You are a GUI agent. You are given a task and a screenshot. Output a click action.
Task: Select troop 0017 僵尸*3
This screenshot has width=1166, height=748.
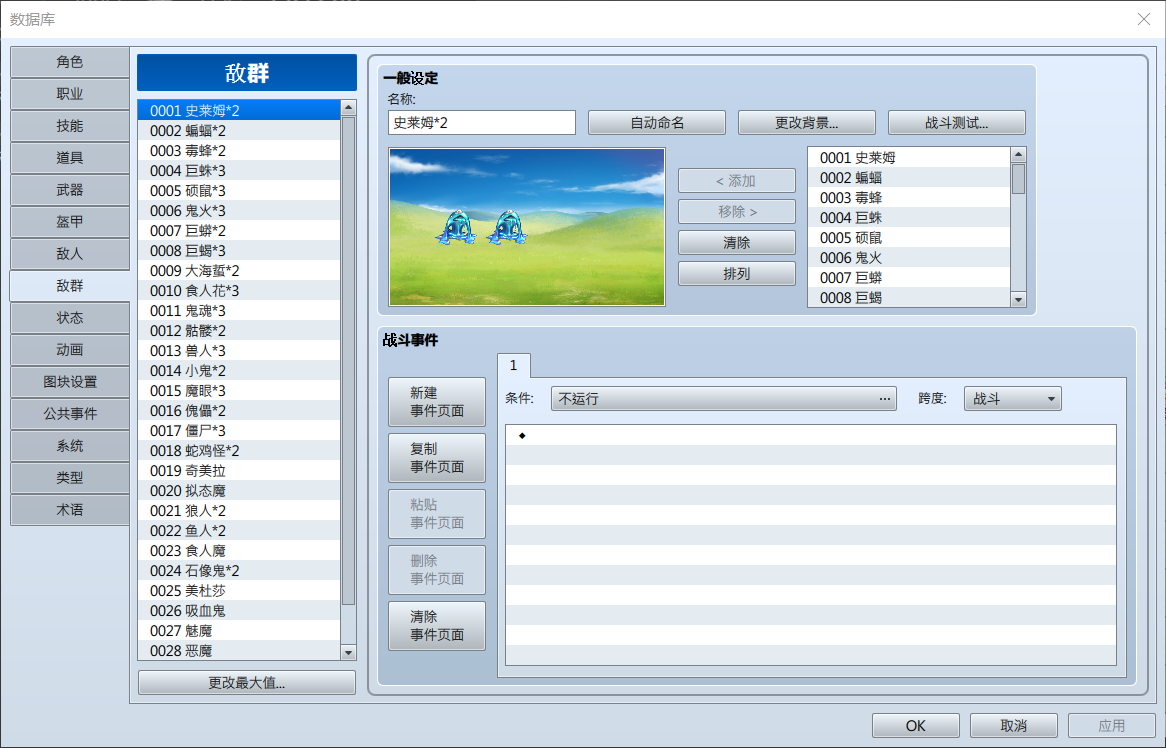[239, 431]
